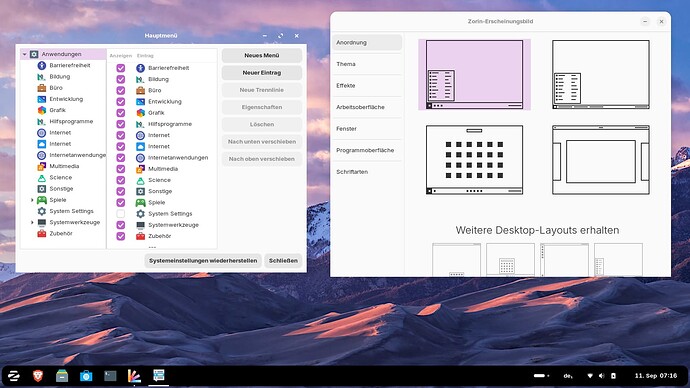Open the Fenster tab

(367, 129)
